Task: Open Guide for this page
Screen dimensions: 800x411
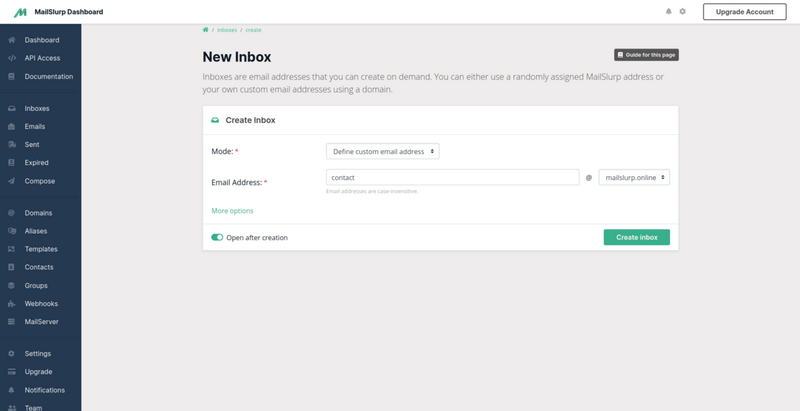Action: click(x=646, y=55)
